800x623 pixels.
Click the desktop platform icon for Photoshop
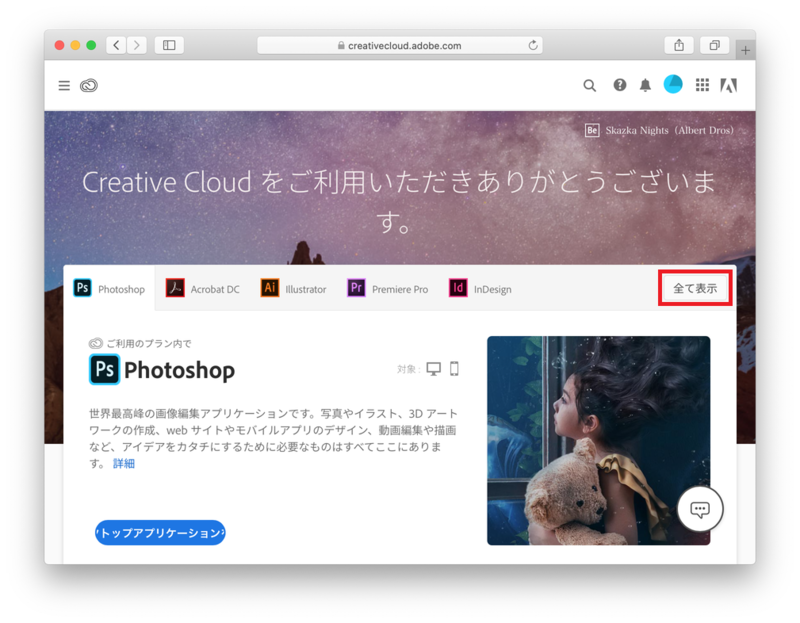point(434,368)
